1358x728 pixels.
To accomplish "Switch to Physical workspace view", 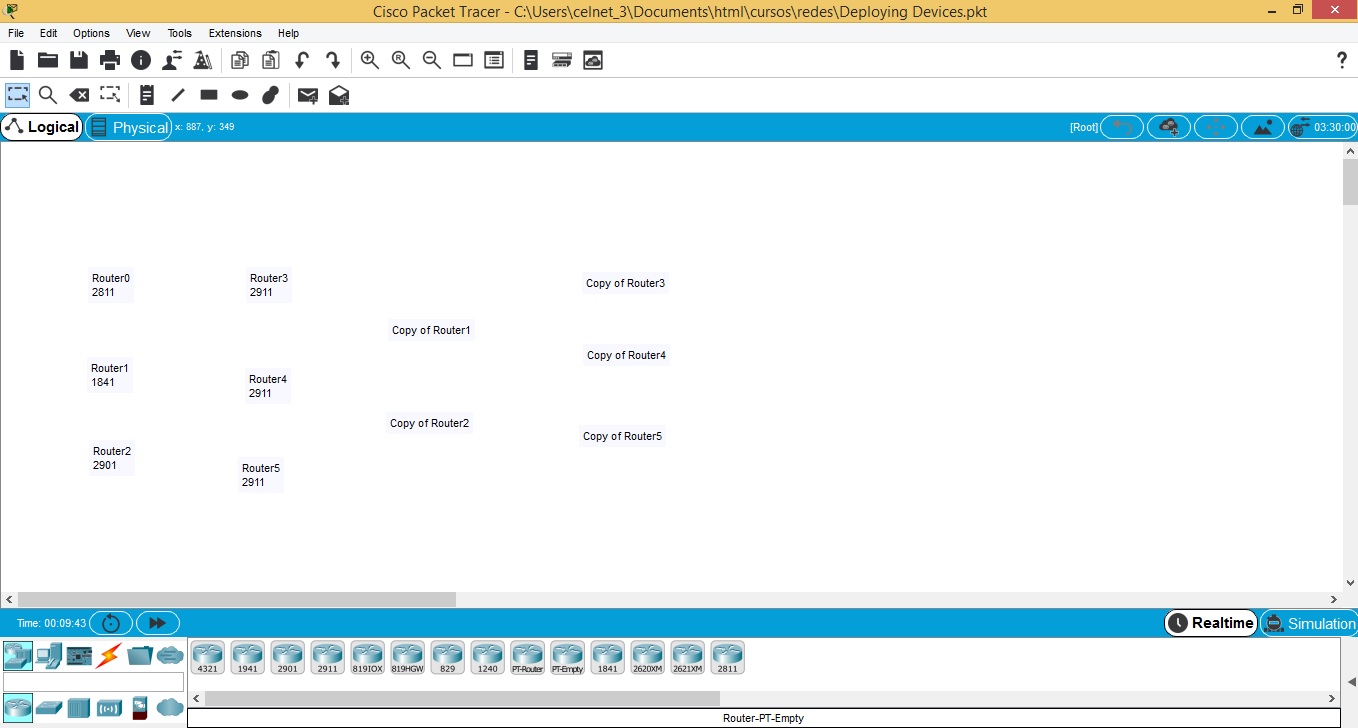I will (x=129, y=127).
